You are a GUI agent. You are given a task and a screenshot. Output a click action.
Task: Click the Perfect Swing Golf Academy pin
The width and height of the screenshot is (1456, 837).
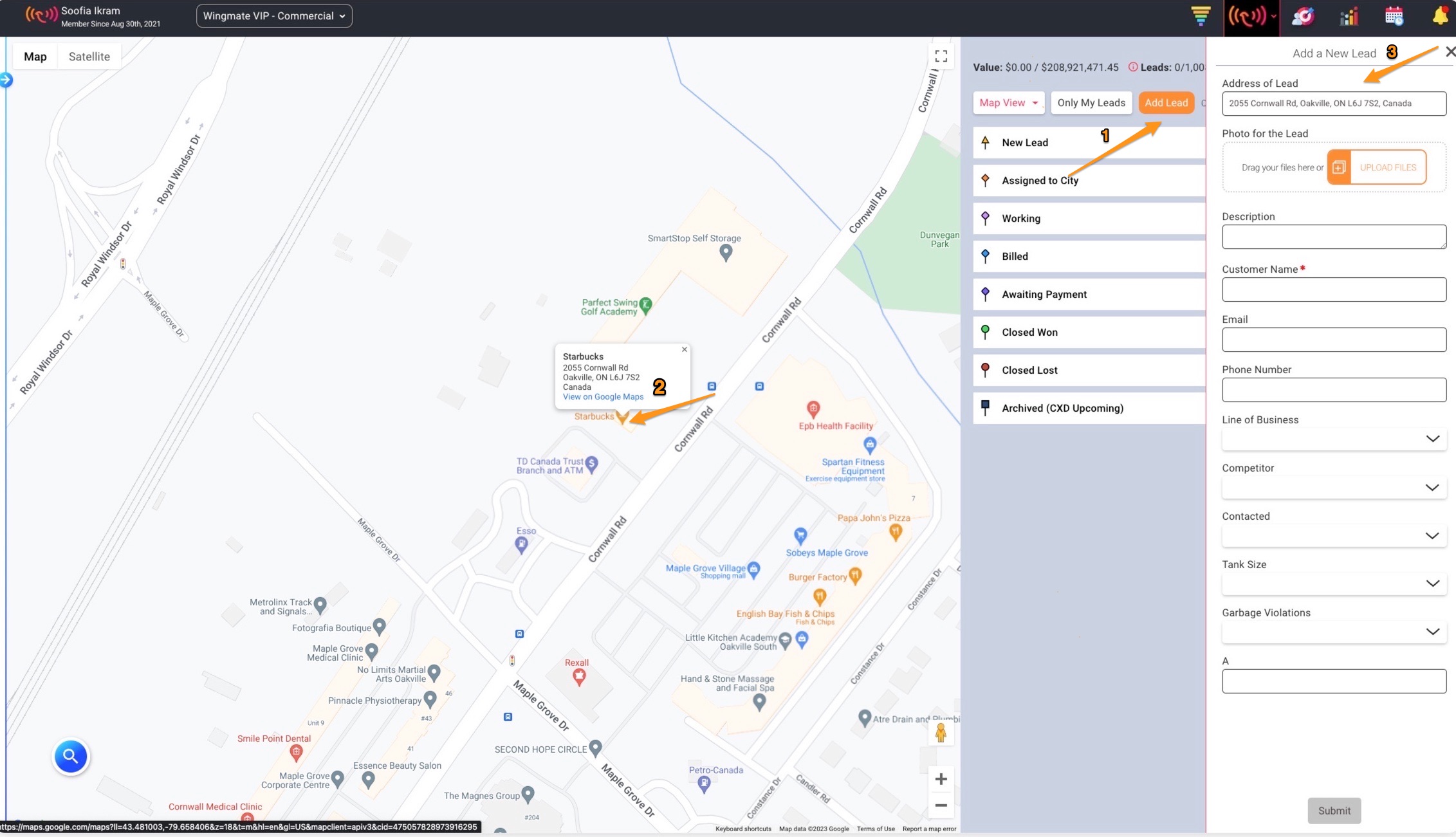click(646, 306)
